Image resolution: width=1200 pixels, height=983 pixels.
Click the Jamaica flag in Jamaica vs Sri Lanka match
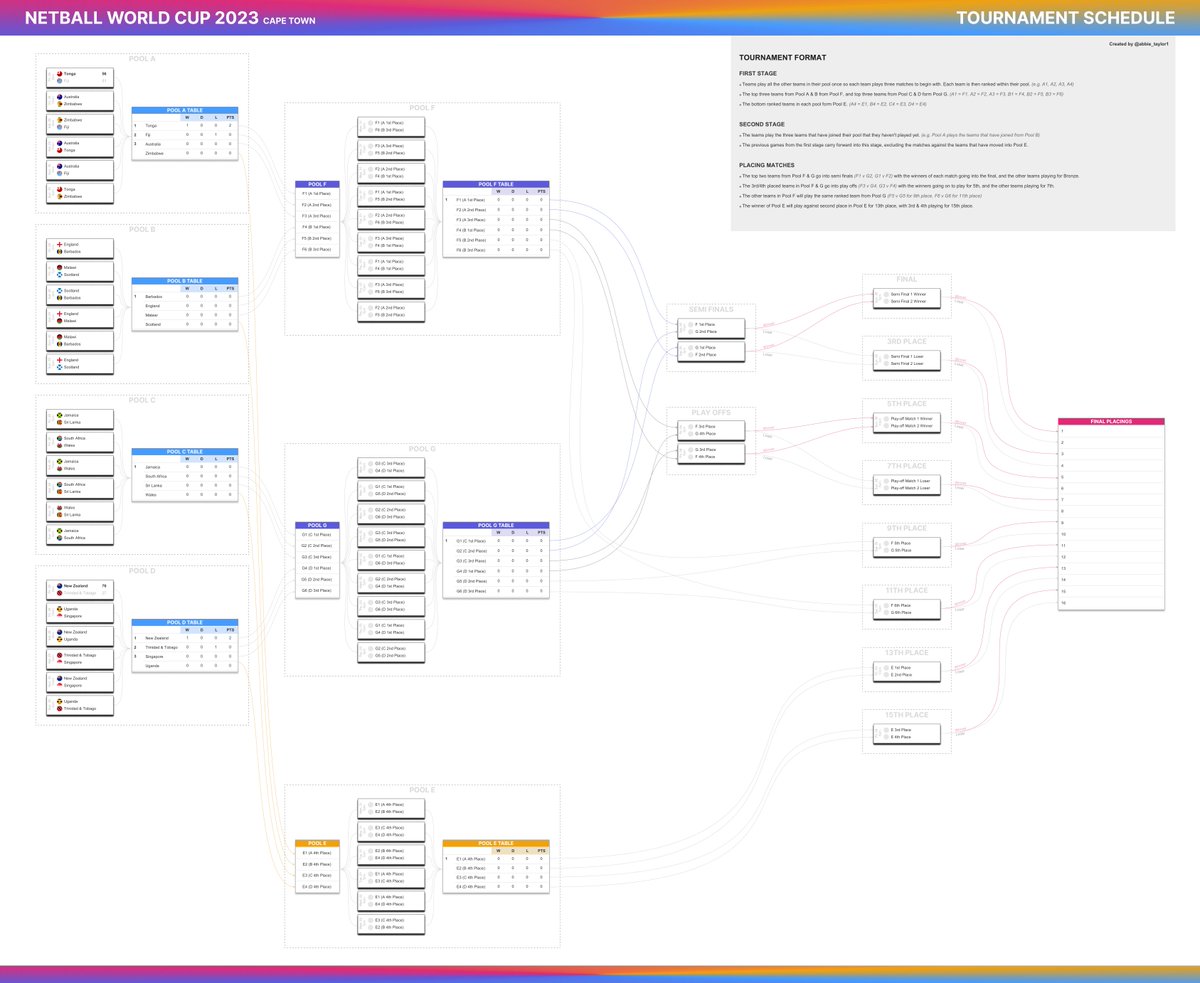60,414
